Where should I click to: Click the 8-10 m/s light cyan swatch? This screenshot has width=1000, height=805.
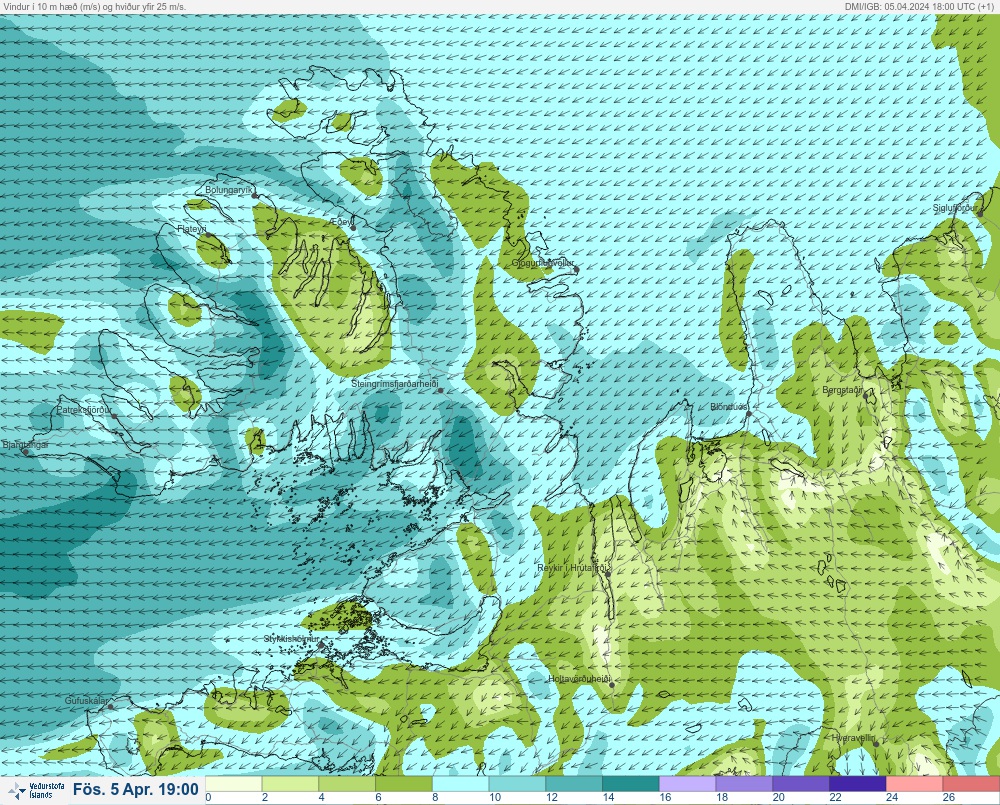pyautogui.click(x=460, y=783)
